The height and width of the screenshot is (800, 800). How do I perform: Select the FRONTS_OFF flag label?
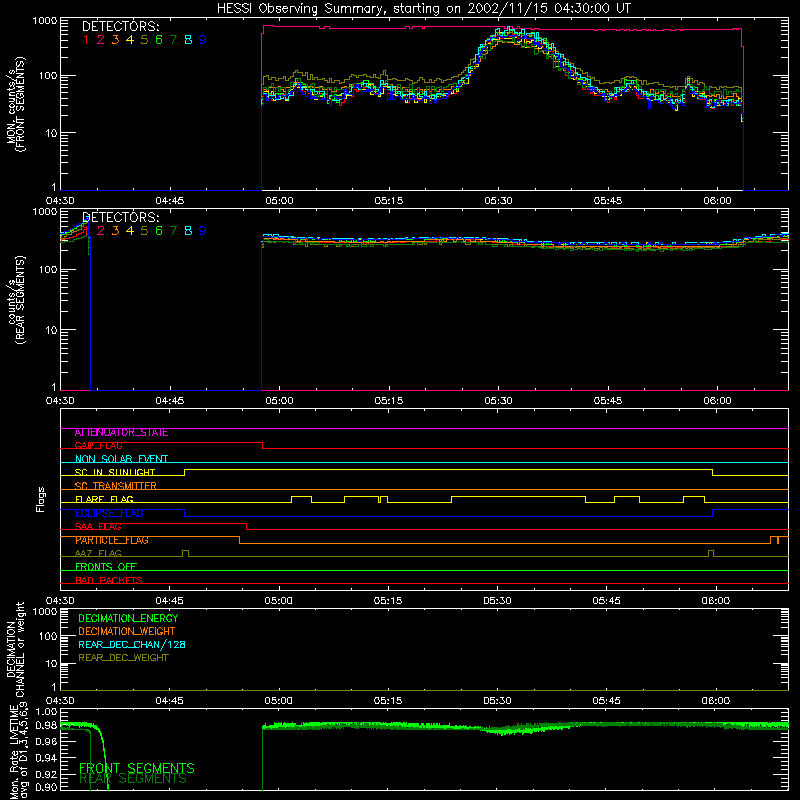pyautogui.click(x=106, y=567)
